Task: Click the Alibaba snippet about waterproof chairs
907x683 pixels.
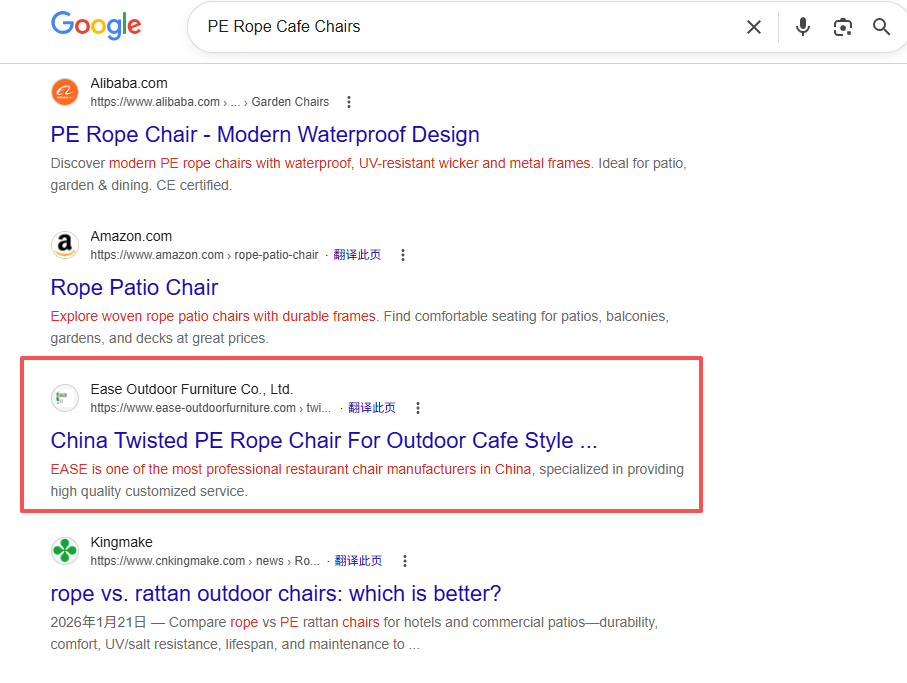Action: click(x=368, y=174)
